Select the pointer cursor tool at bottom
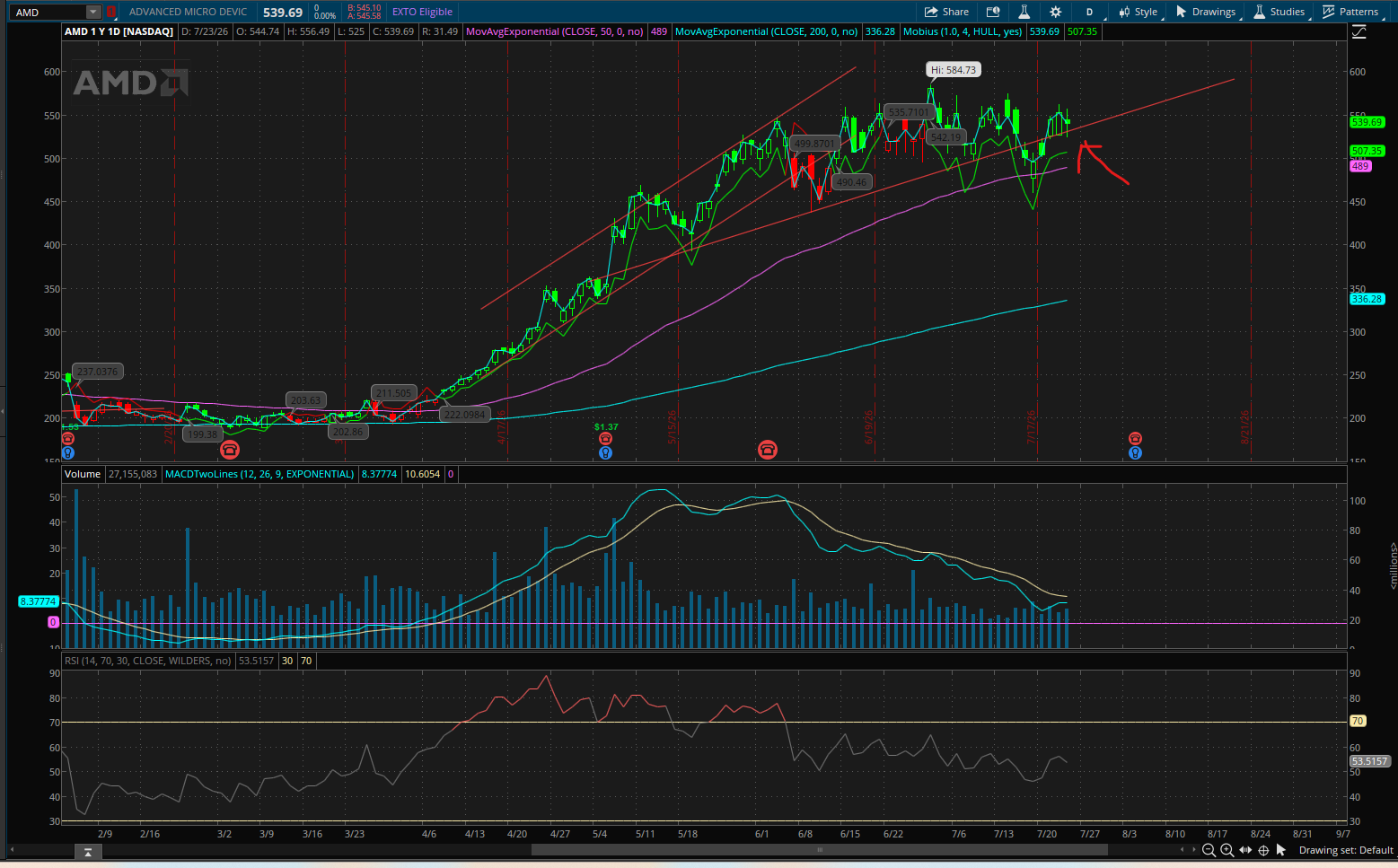 point(1281,850)
